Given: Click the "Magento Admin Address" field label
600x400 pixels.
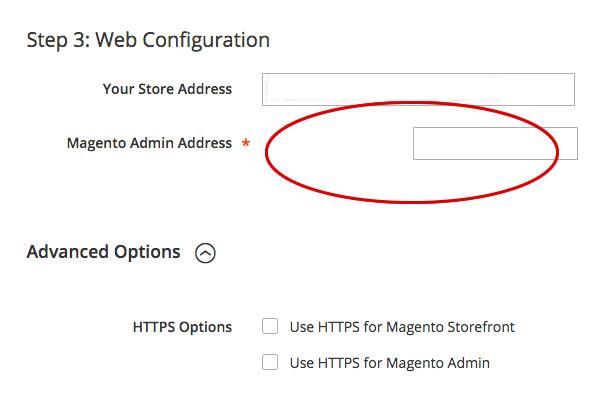Looking at the screenshot, I should (x=149, y=143).
